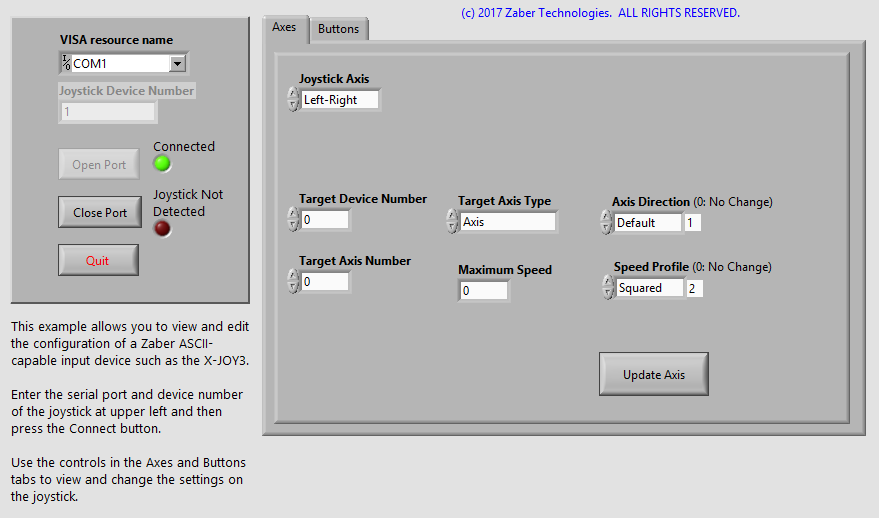The height and width of the screenshot is (518, 879).
Task: Click the Target Axis Type stepper arrows
Action: pyautogui.click(x=452, y=221)
